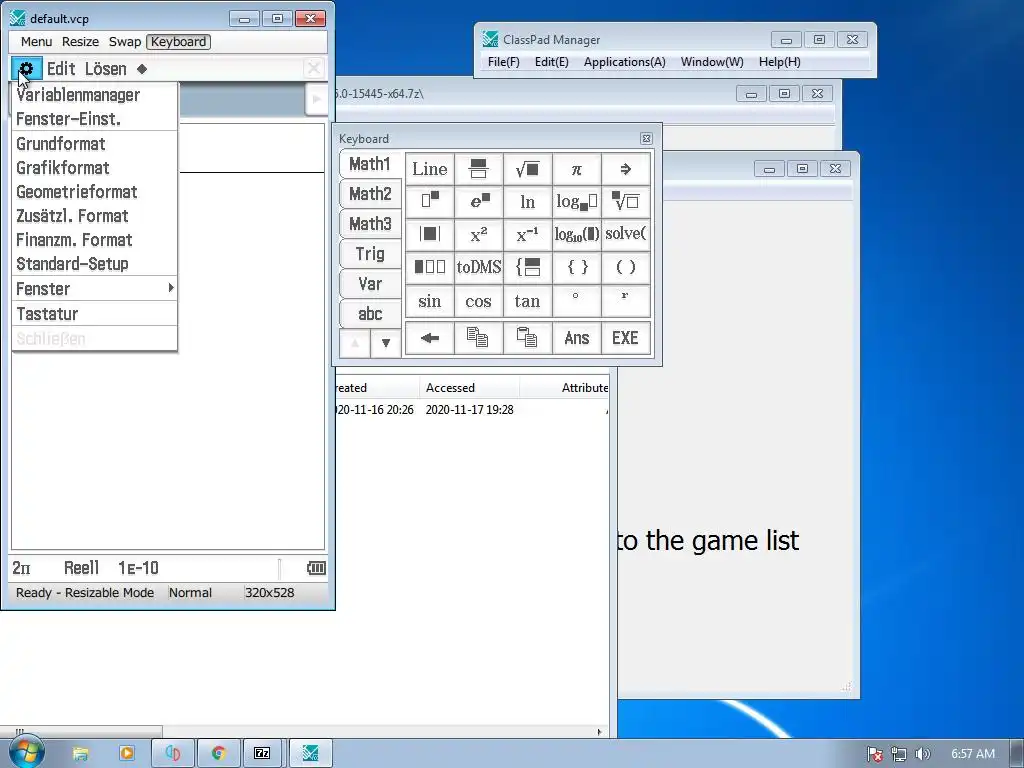Screen dimensions: 1024x768
Task: Insert pi symbol from keyboard
Action: coord(577,169)
